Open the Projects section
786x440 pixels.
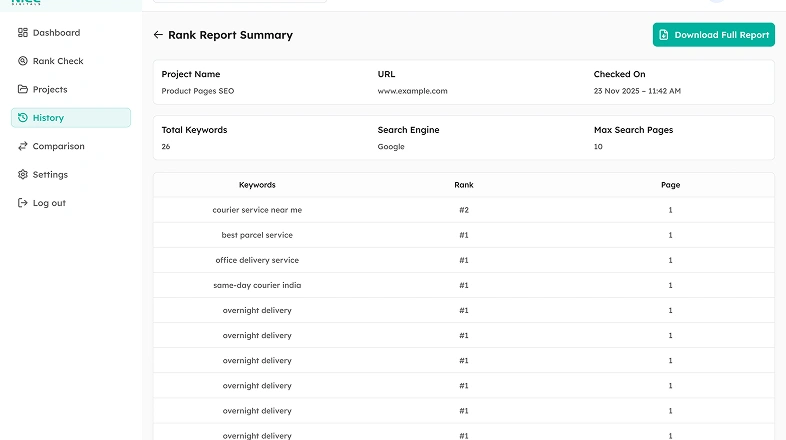[x=50, y=90]
